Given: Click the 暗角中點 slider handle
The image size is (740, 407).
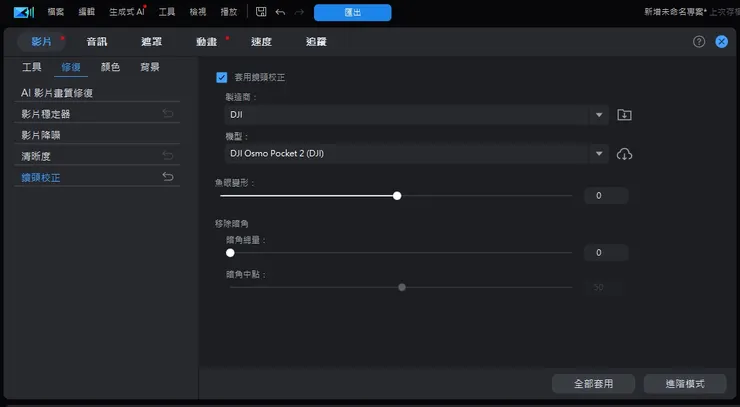Looking at the screenshot, I should click(x=402, y=287).
